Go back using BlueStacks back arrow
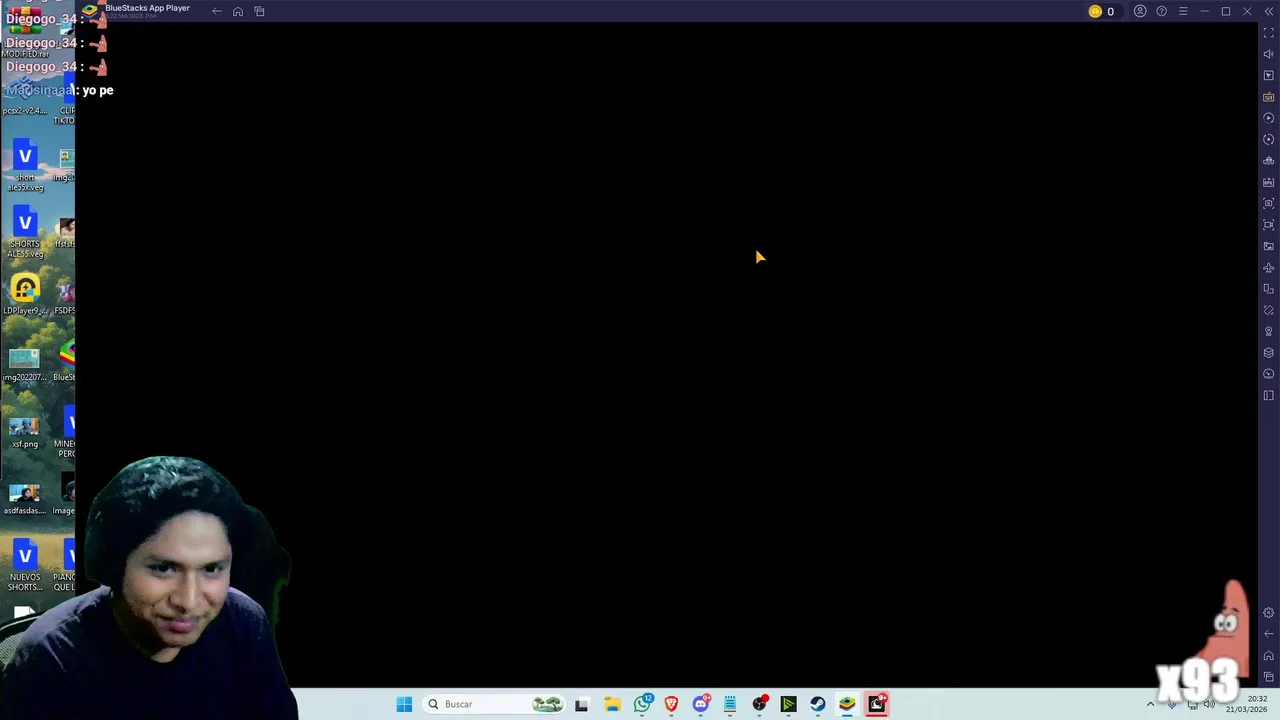 (x=217, y=11)
